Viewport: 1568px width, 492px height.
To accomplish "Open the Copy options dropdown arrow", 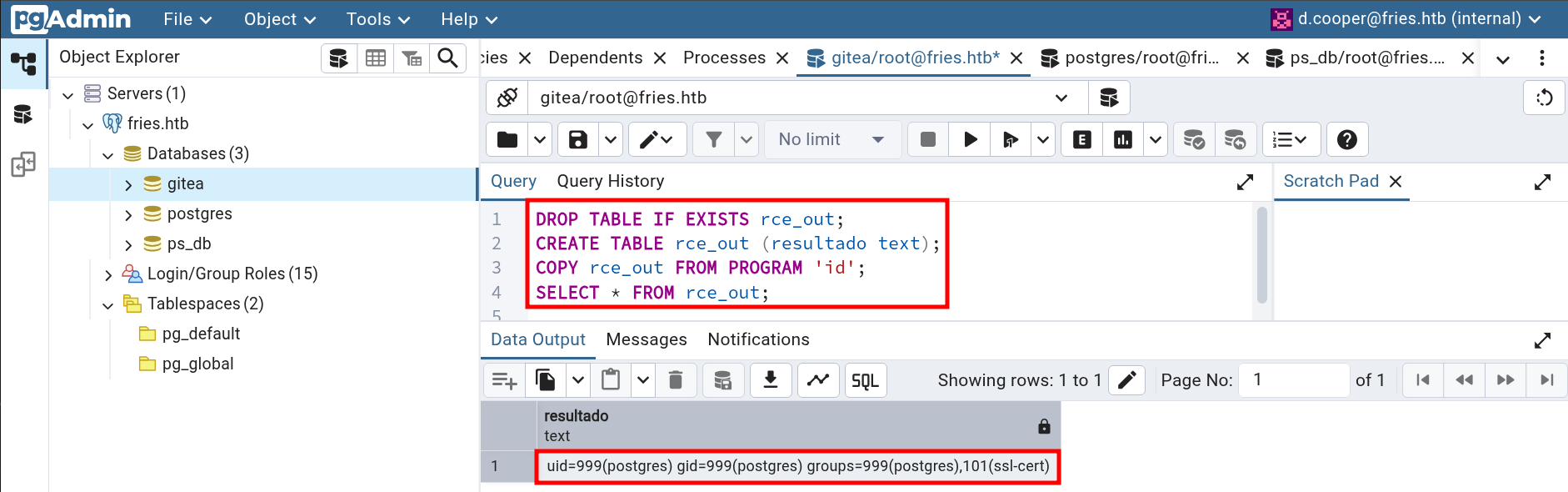I will tap(578, 380).
